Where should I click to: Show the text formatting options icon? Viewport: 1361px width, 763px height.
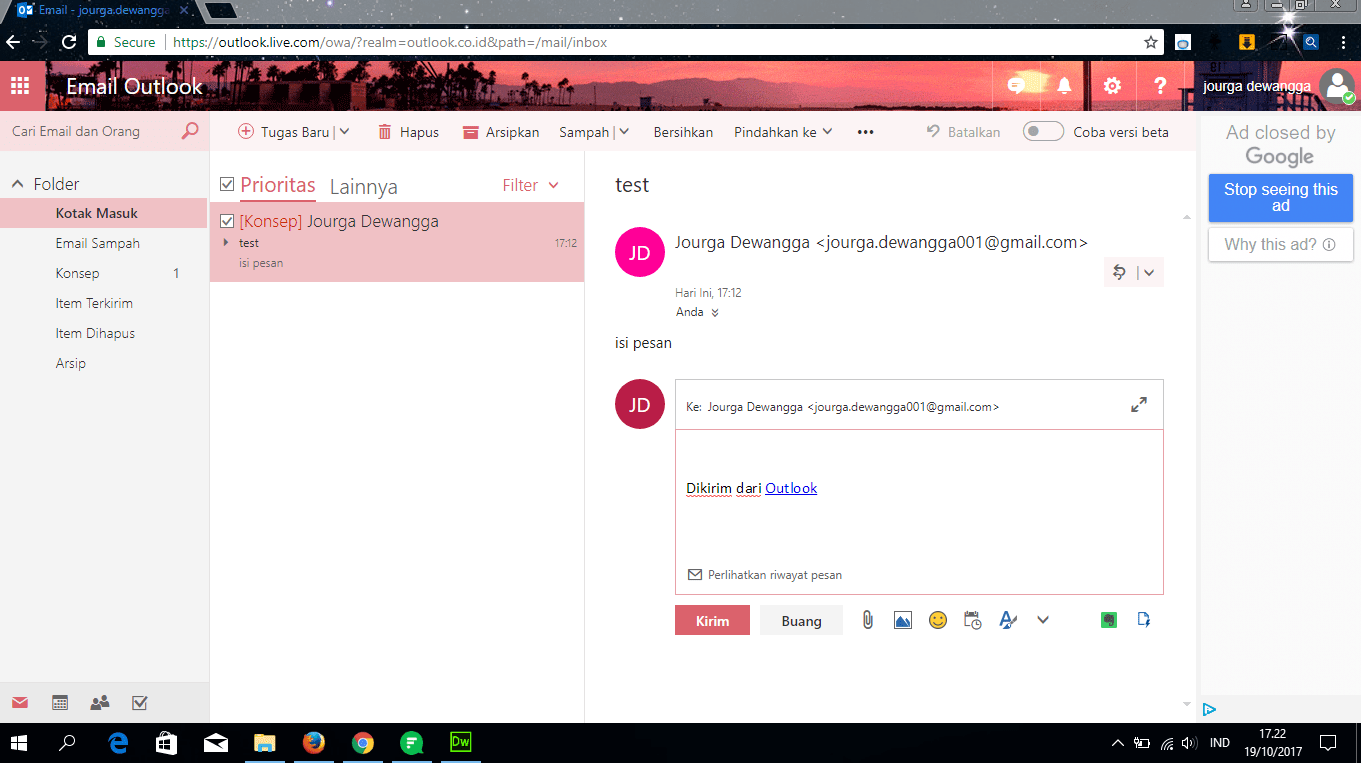(x=1008, y=620)
